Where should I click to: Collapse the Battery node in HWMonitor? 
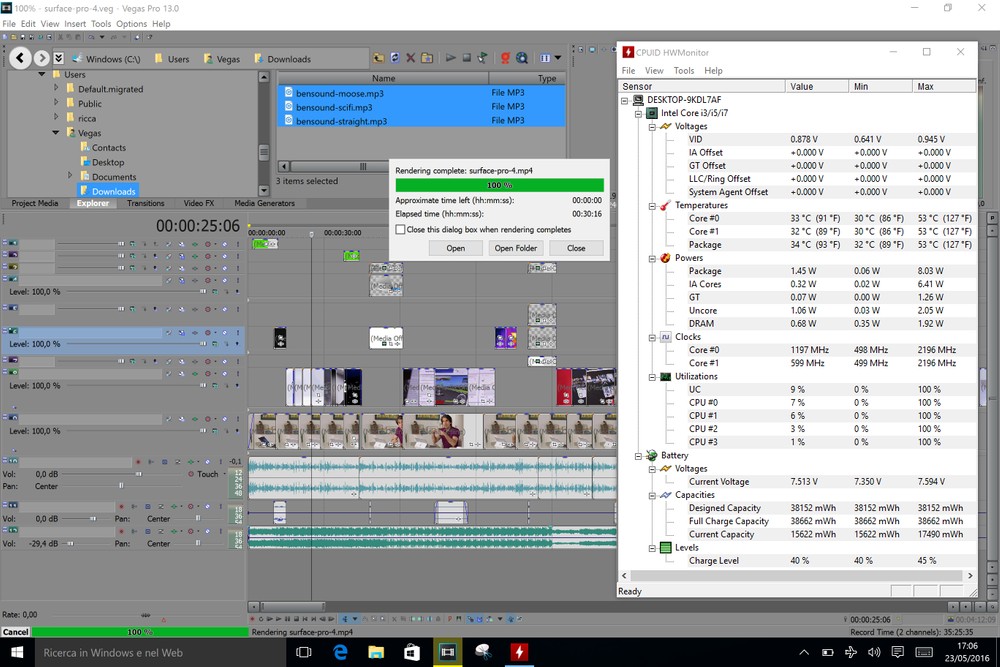point(636,456)
